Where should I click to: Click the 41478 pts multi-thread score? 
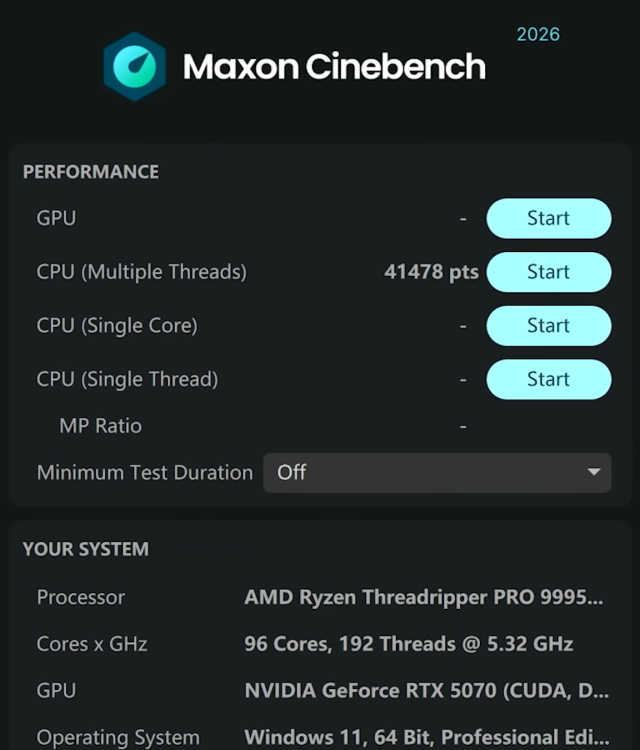coord(431,272)
